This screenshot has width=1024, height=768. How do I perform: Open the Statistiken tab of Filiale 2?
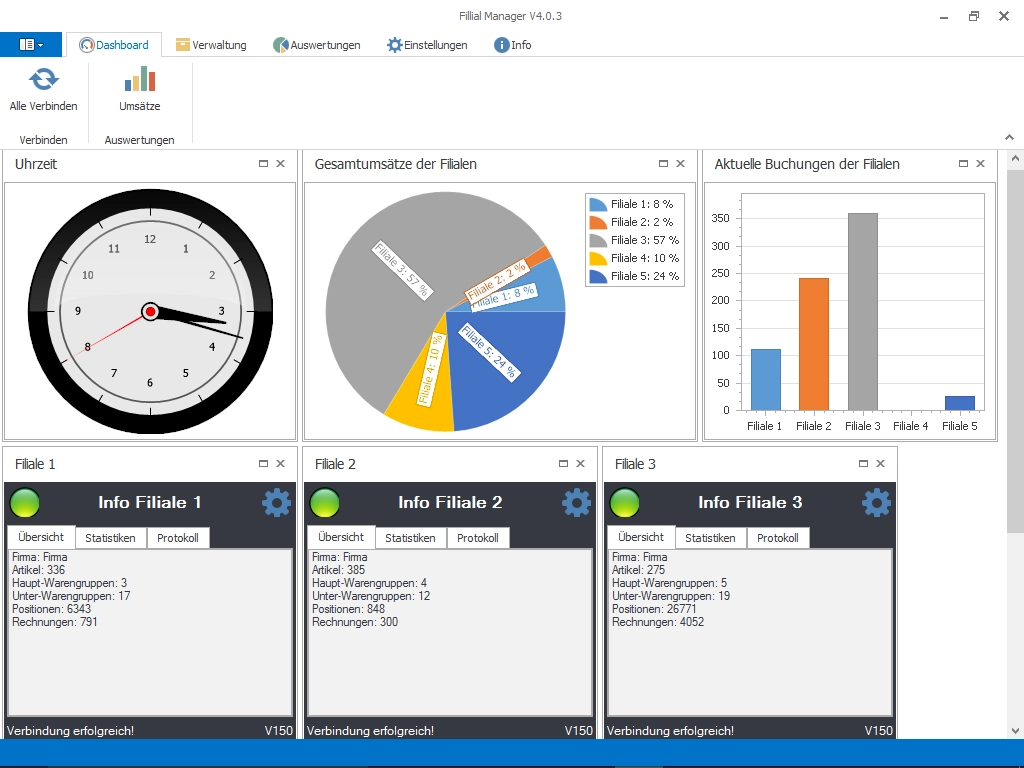tap(410, 537)
